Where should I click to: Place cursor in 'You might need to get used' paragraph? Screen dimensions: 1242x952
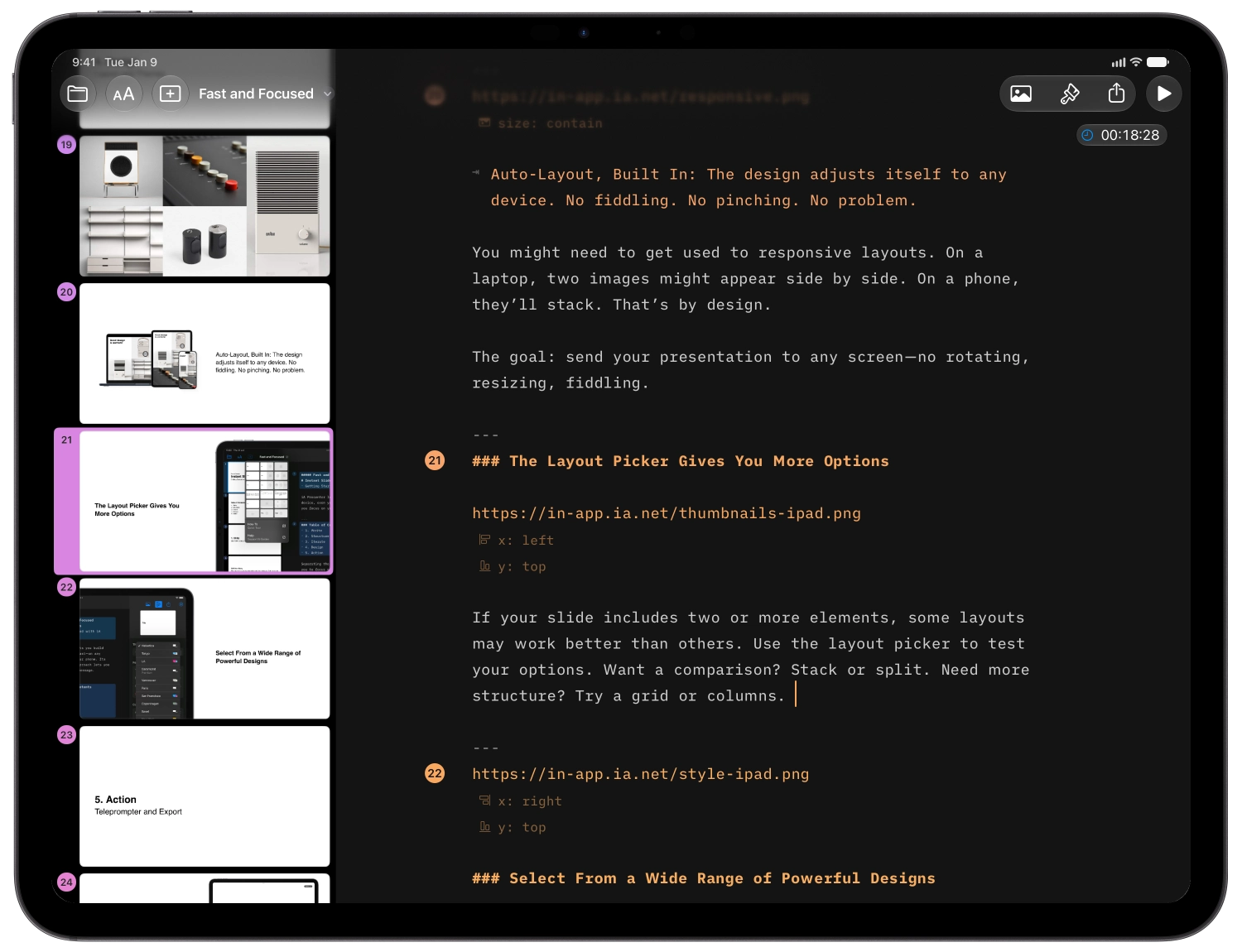click(x=745, y=279)
